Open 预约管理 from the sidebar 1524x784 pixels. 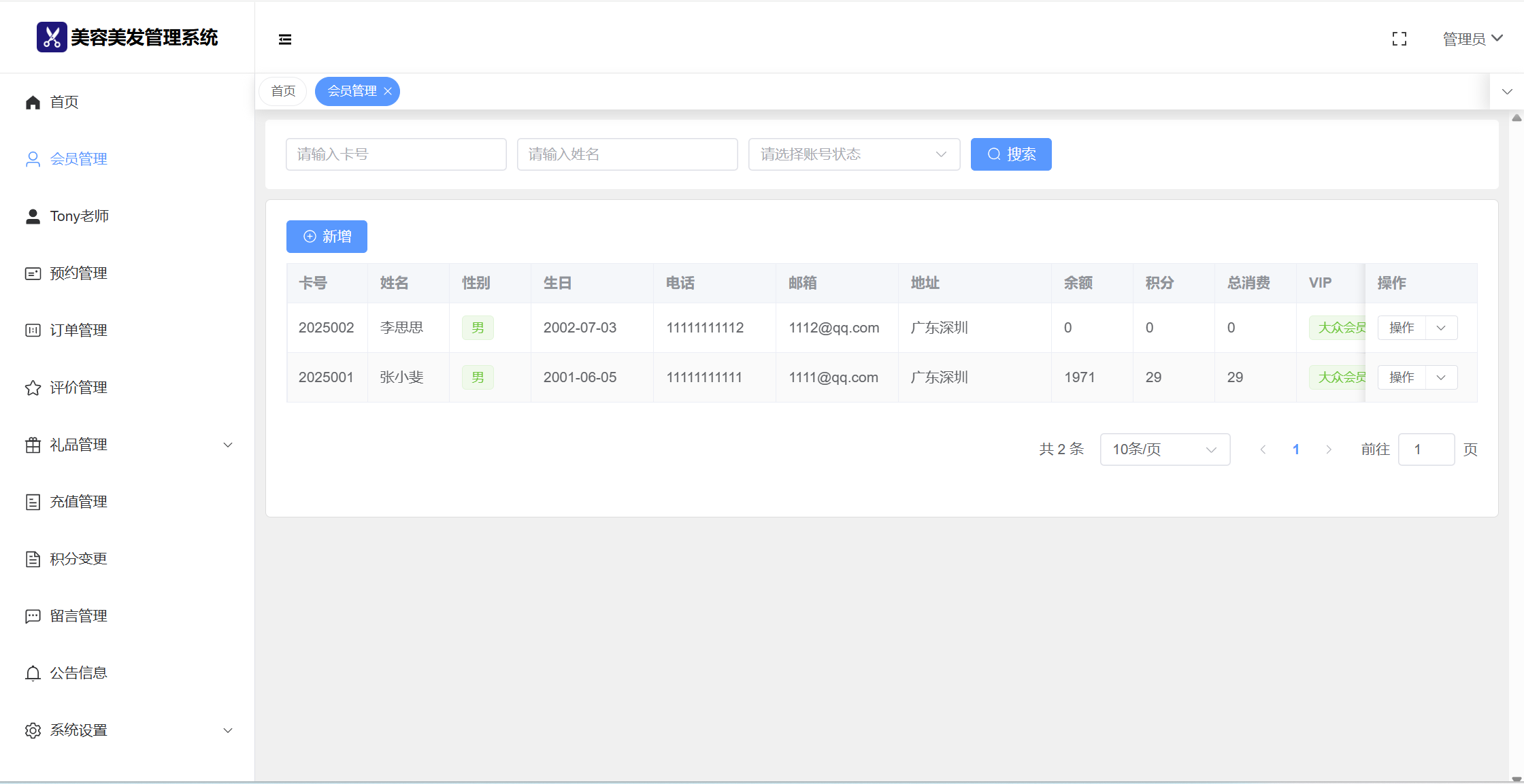[x=78, y=273]
